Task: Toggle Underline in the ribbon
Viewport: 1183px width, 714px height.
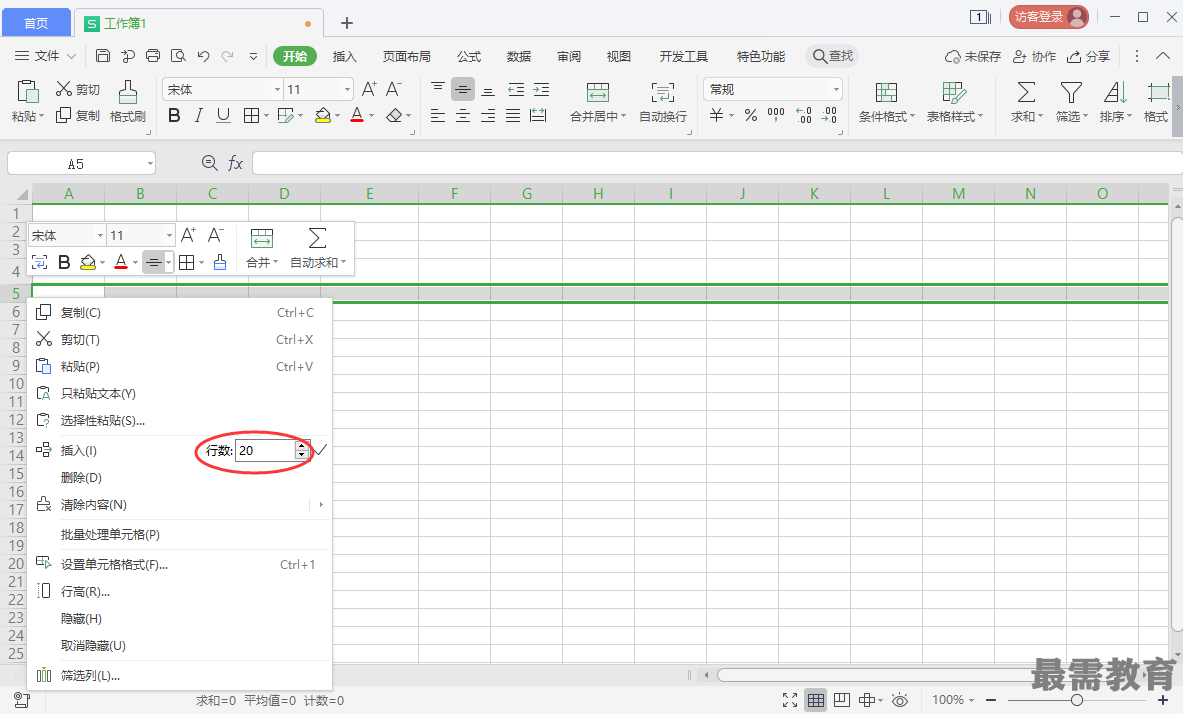Action: 223,115
